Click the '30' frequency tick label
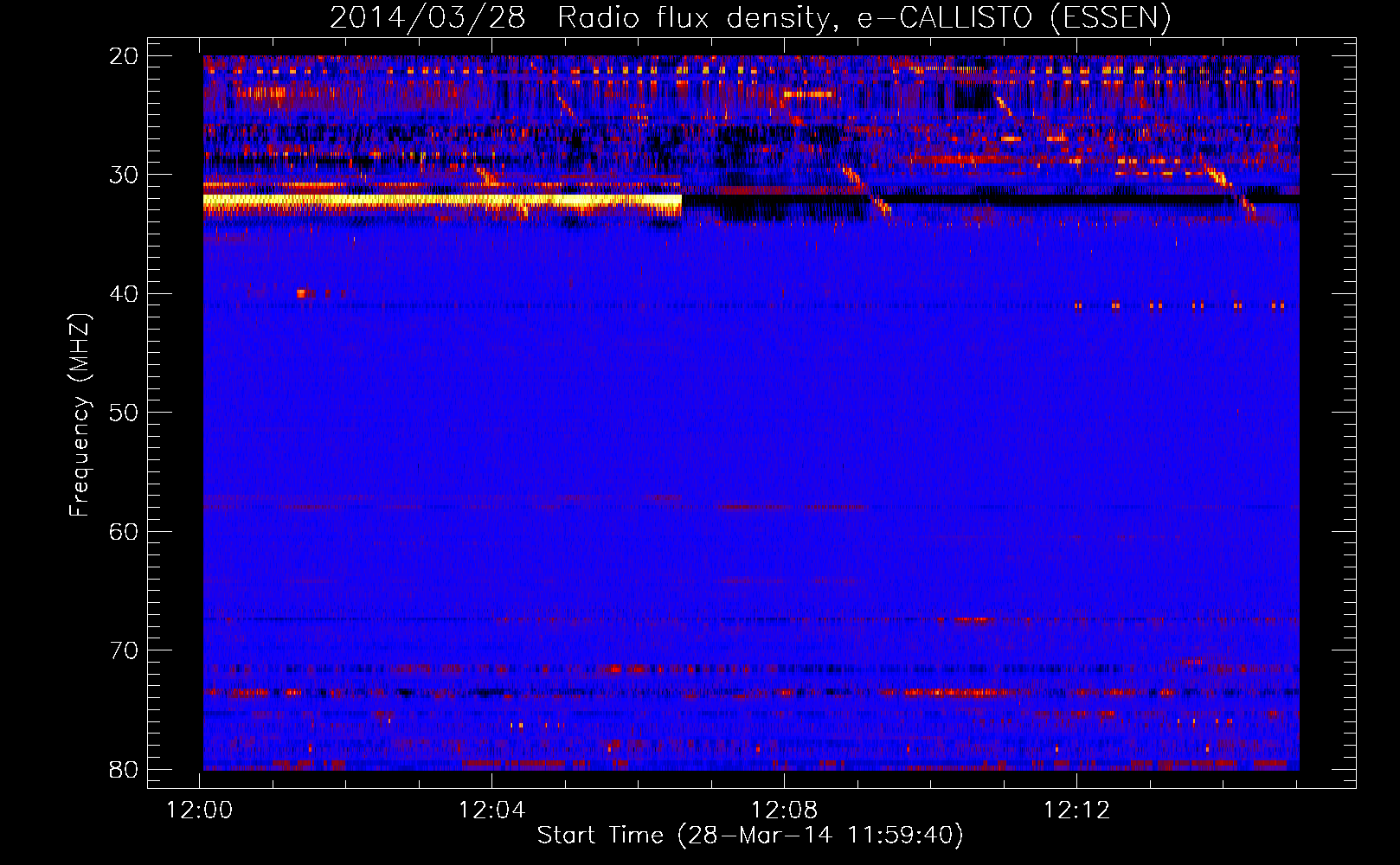 tap(124, 175)
